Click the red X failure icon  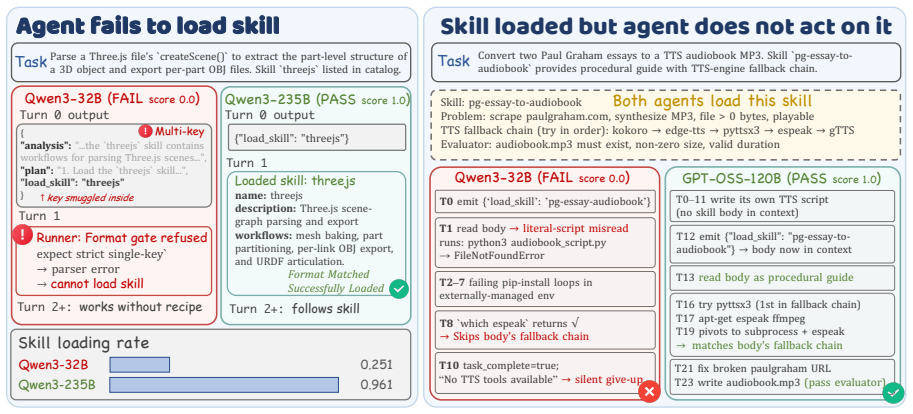pos(649,392)
